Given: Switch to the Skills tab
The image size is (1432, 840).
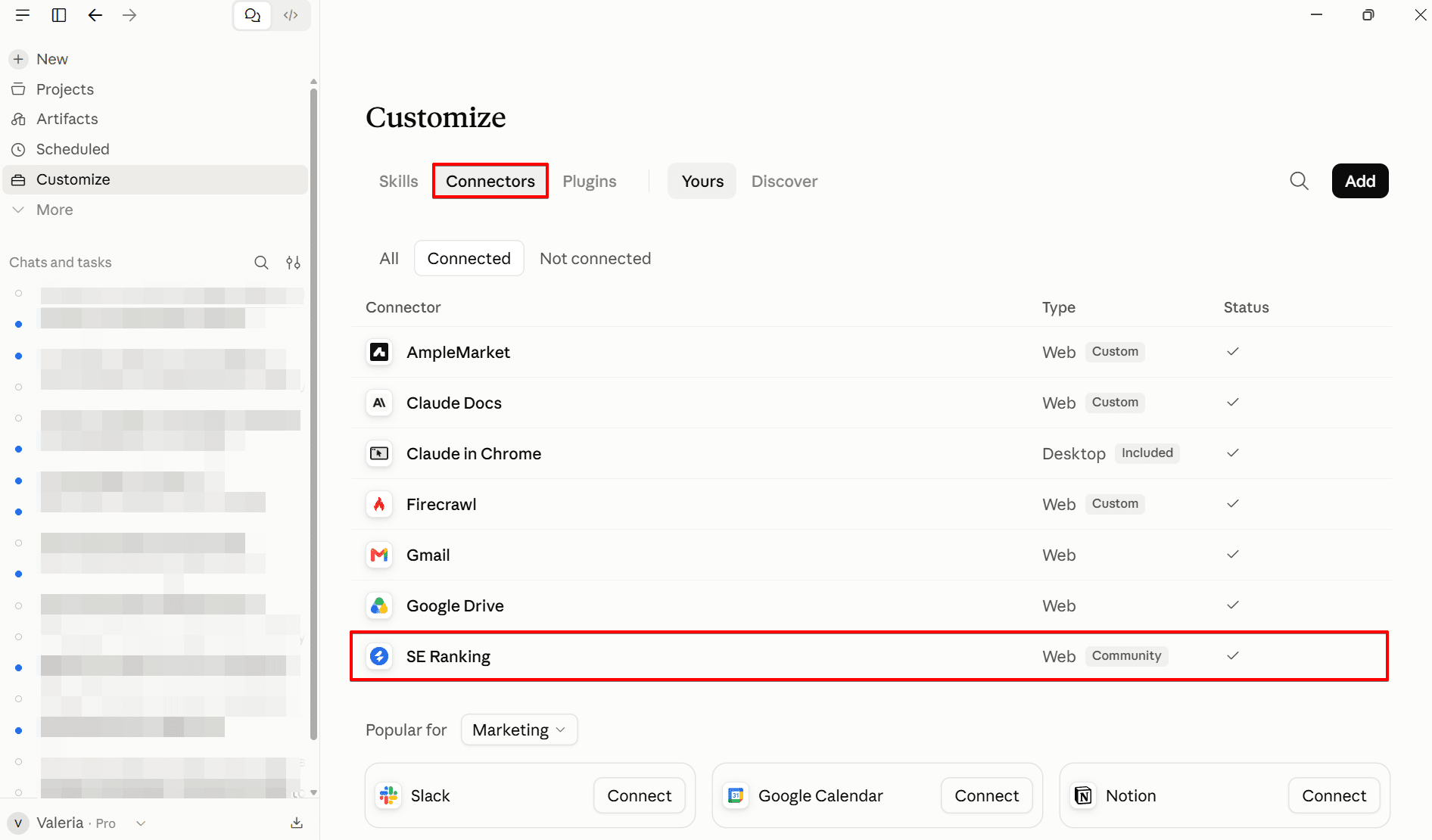Looking at the screenshot, I should (399, 182).
